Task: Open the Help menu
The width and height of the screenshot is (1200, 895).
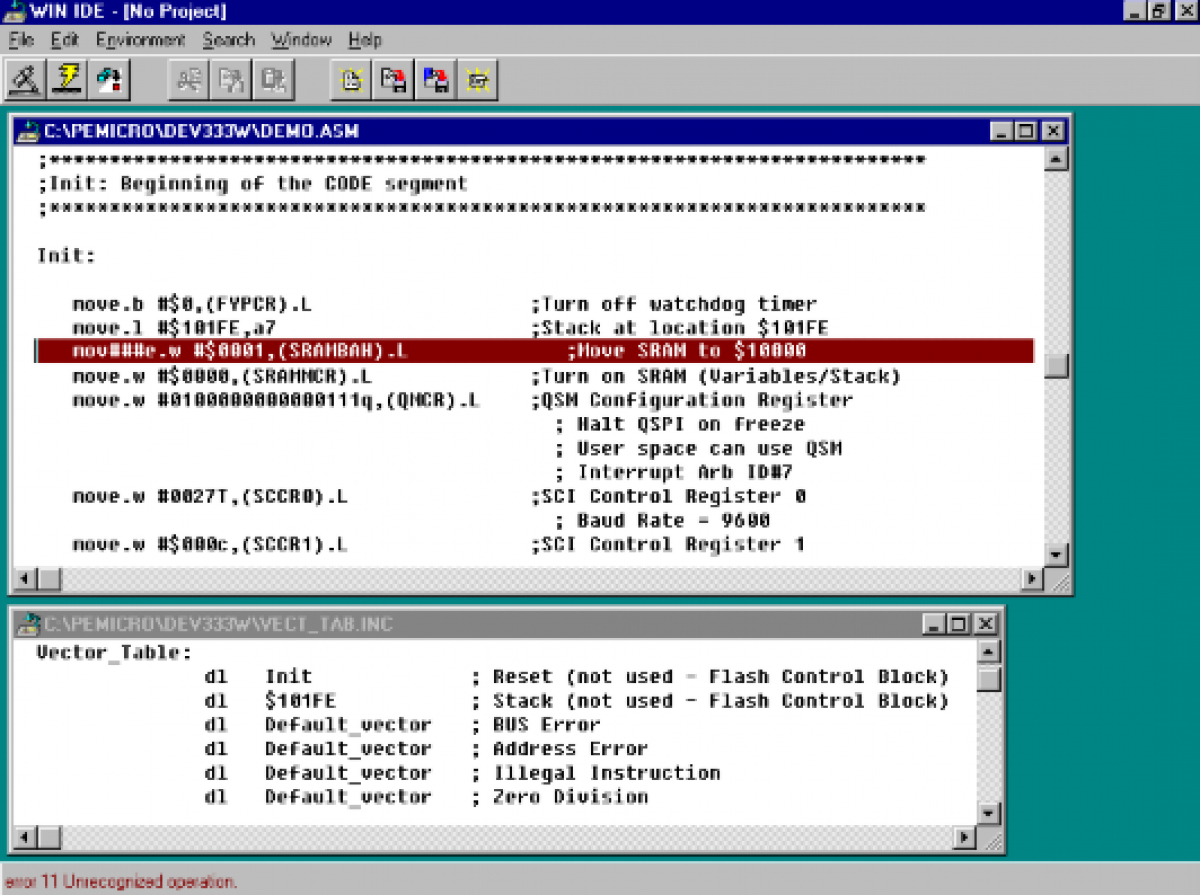Action: tap(364, 40)
